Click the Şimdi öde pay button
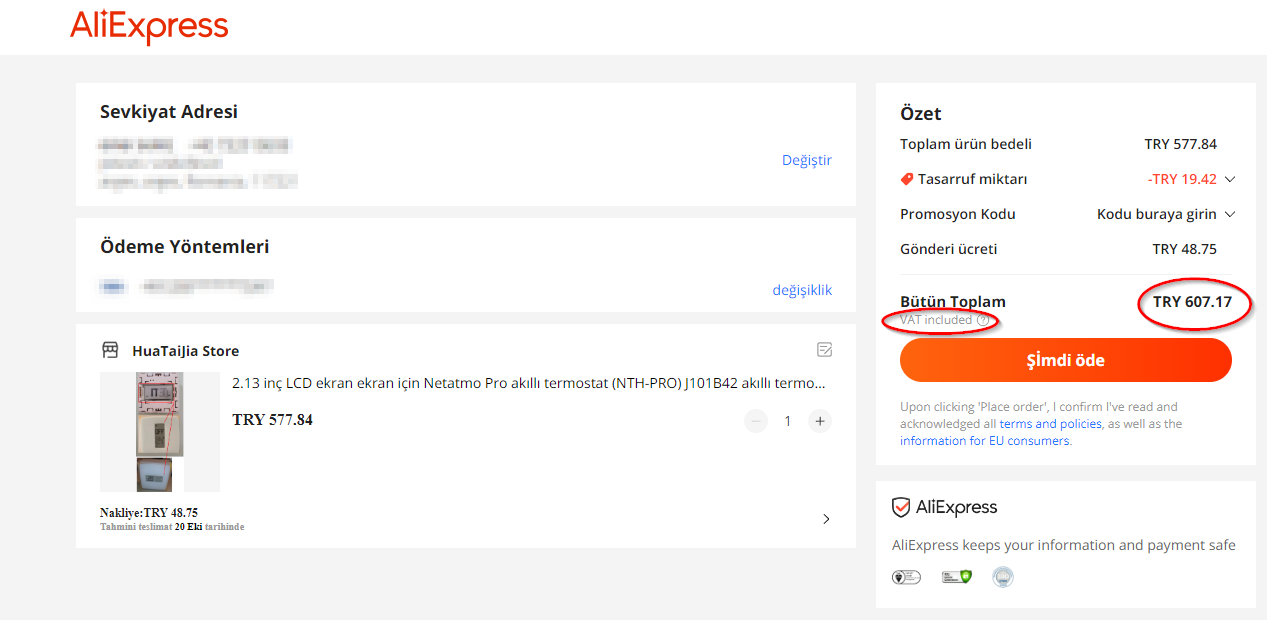 (1066, 360)
